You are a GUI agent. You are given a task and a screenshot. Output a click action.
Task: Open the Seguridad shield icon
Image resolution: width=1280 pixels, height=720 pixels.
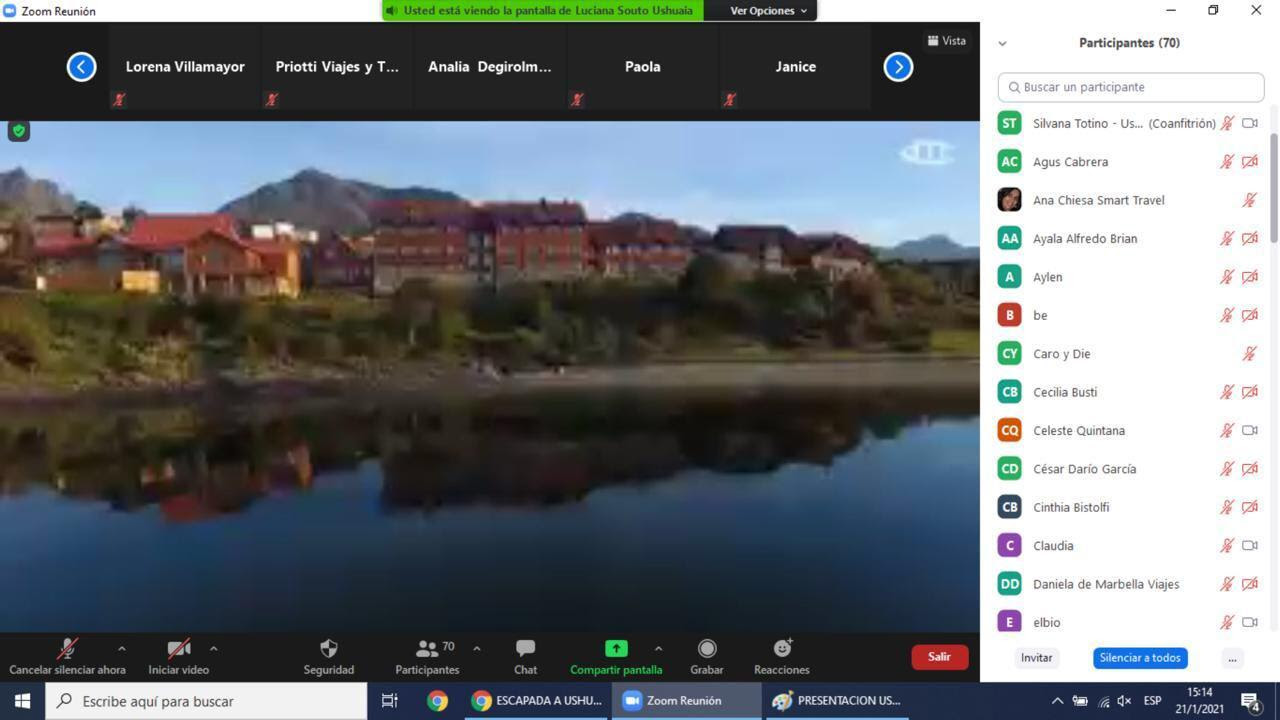click(328, 649)
